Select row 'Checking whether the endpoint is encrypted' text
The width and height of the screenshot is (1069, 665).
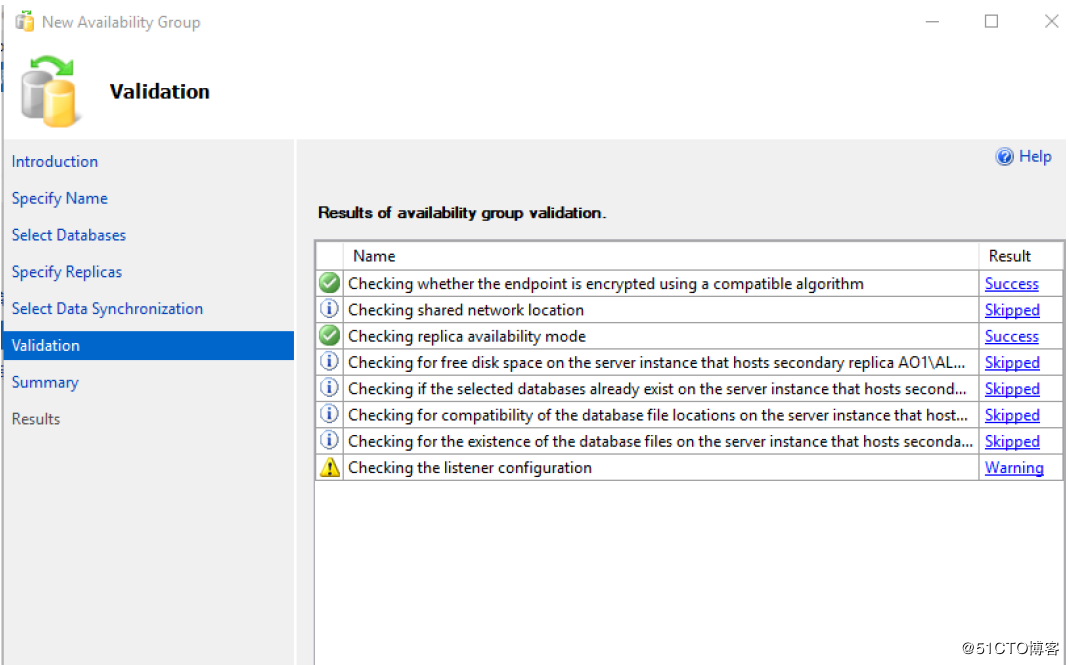pyautogui.click(x=605, y=284)
